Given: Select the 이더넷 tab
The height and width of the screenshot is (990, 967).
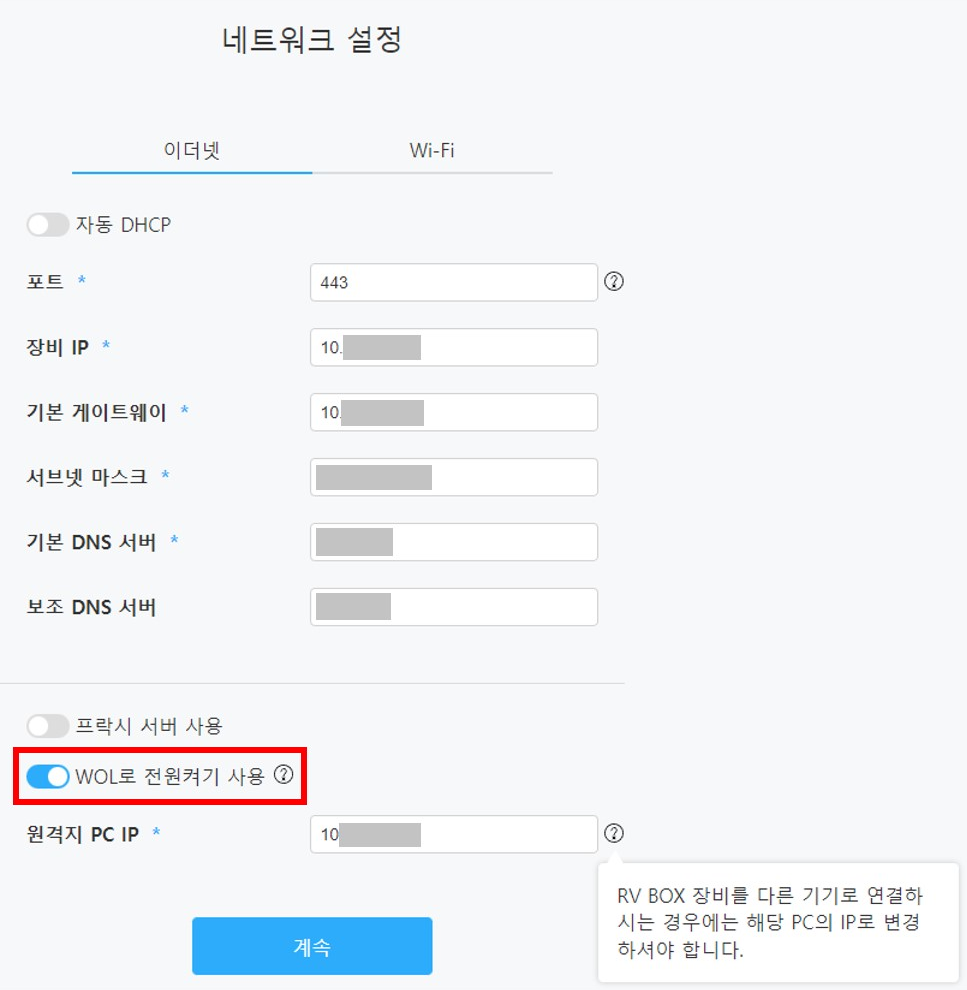Looking at the screenshot, I should 192,151.
